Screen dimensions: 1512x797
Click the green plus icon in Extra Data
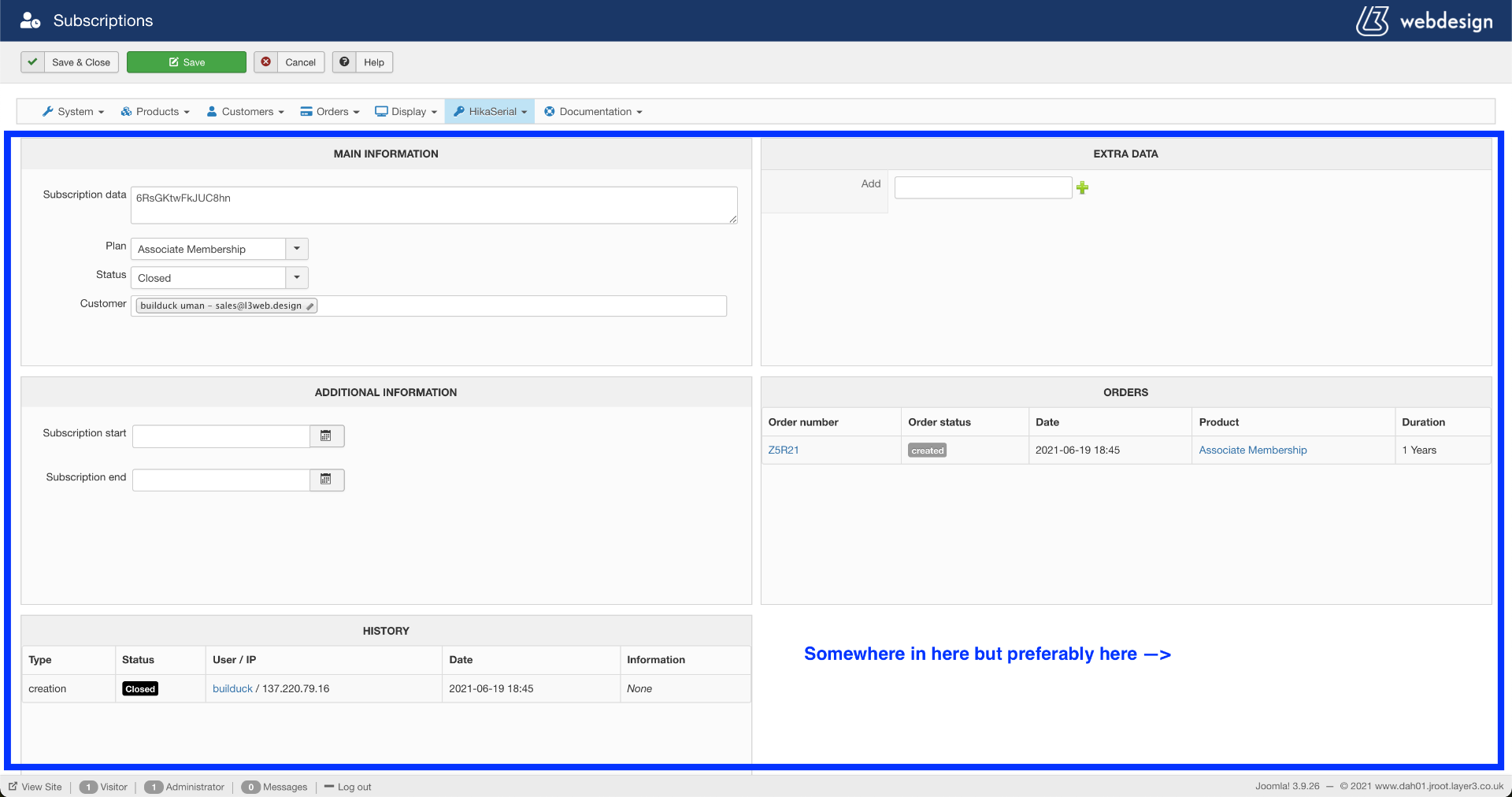coord(1083,187)
